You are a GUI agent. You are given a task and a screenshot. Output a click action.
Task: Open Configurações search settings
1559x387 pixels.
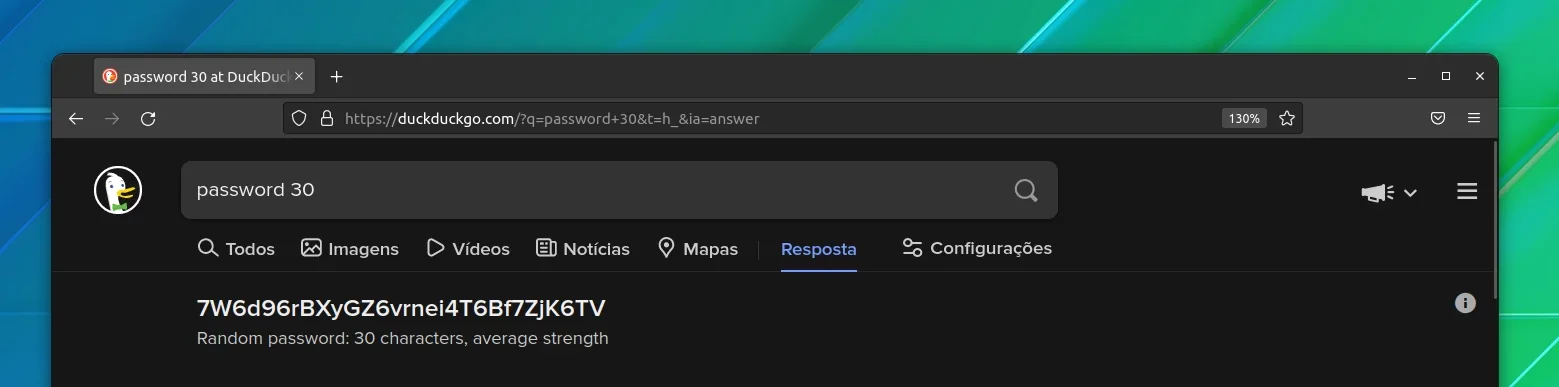[977, 247]
